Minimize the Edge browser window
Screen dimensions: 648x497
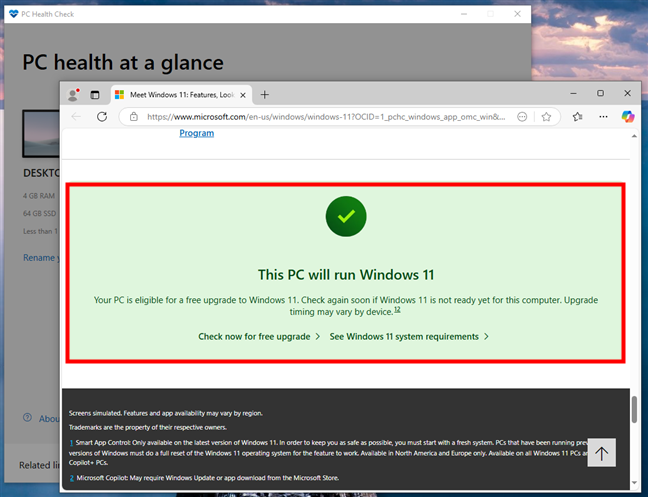573,93
